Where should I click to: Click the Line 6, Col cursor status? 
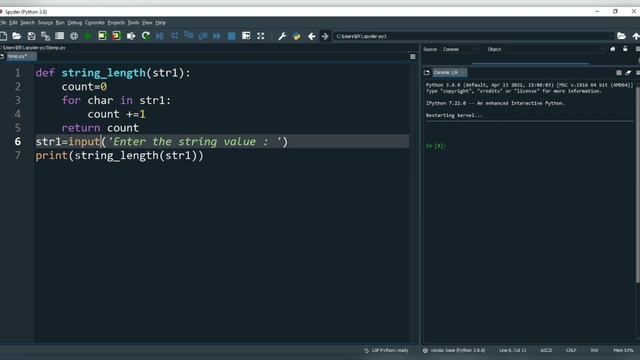click(x=512, y=350)
